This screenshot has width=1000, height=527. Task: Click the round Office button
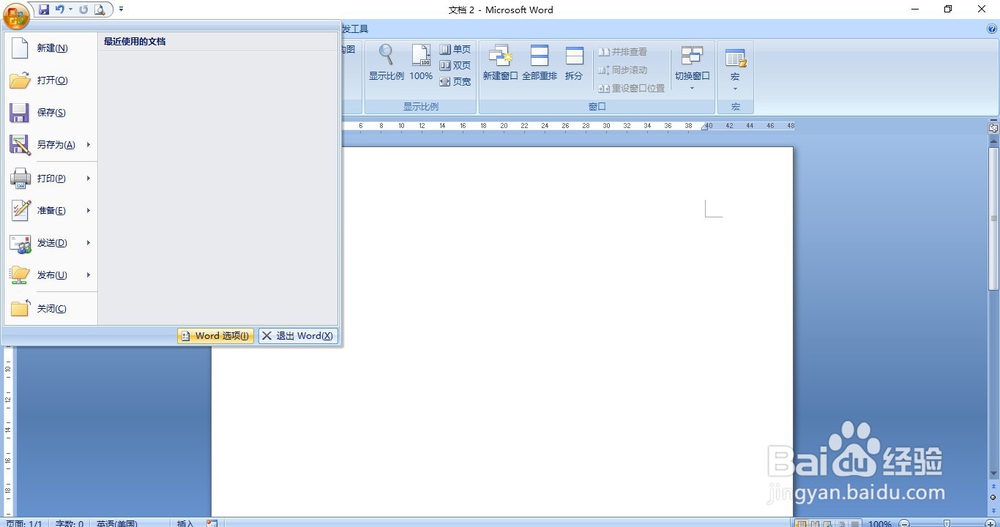16,15
